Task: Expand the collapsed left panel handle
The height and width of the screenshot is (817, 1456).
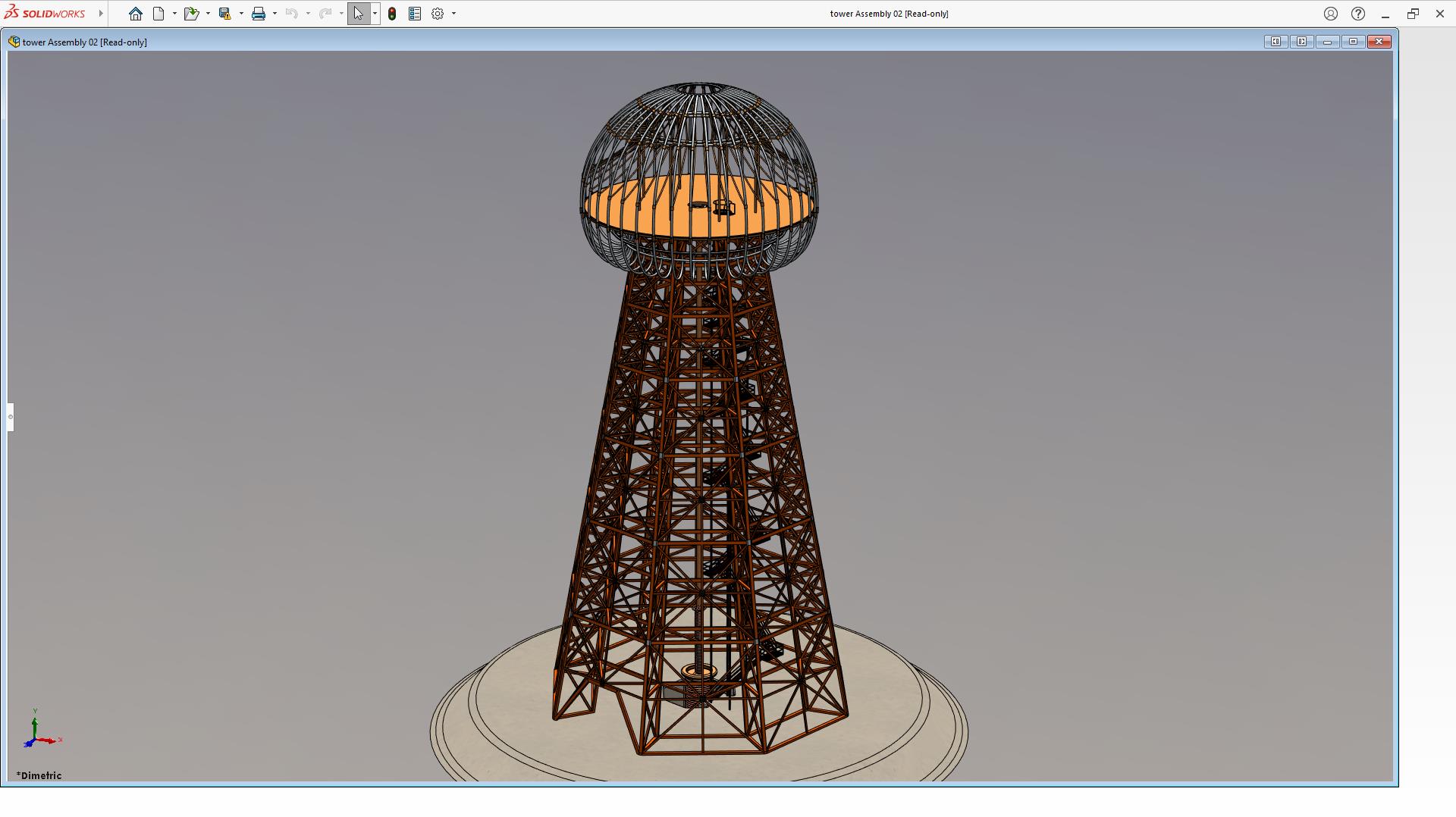Action: coord(11,417)
